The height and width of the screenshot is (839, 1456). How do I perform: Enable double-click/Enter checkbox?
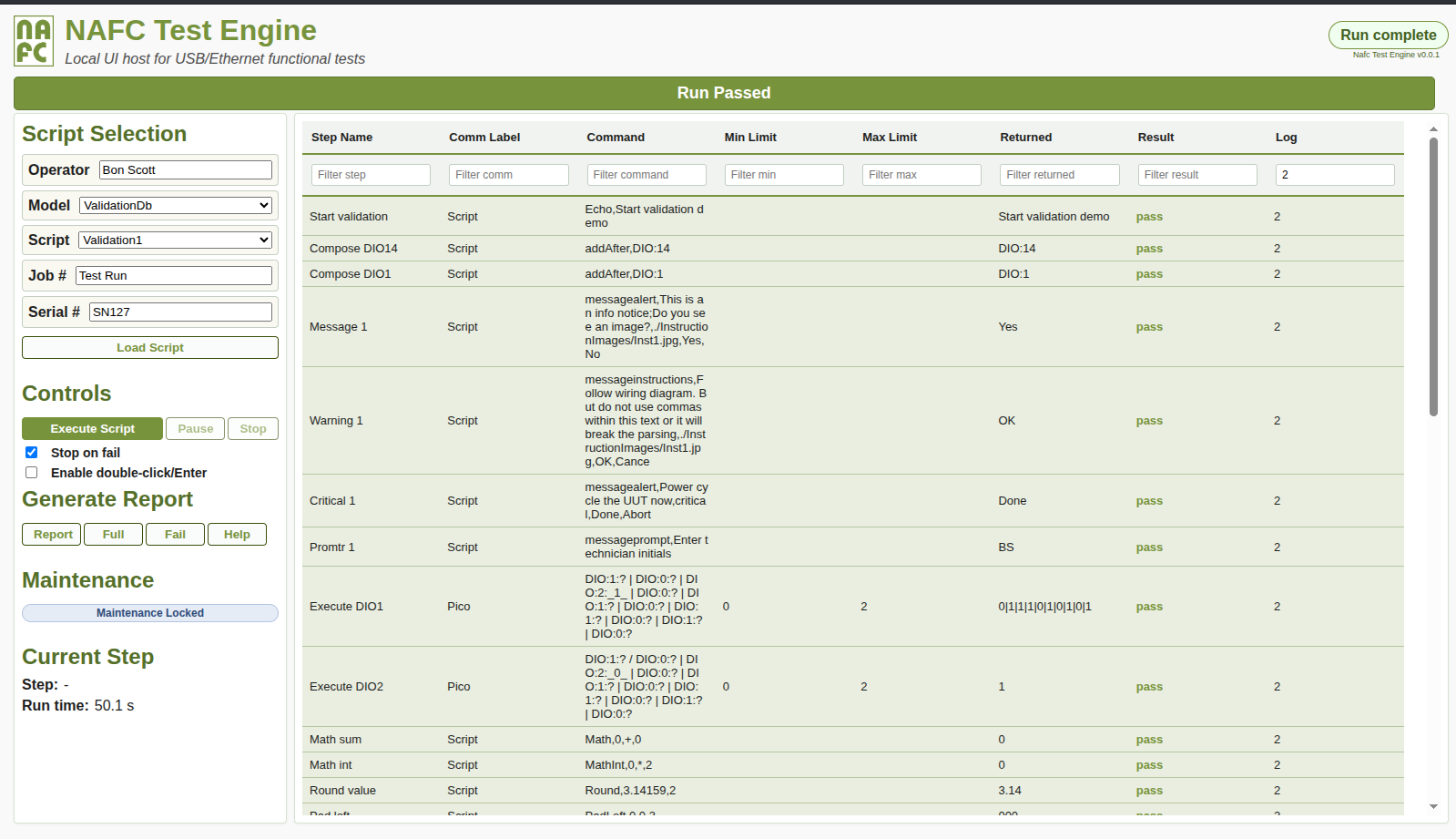coord(32,473)
